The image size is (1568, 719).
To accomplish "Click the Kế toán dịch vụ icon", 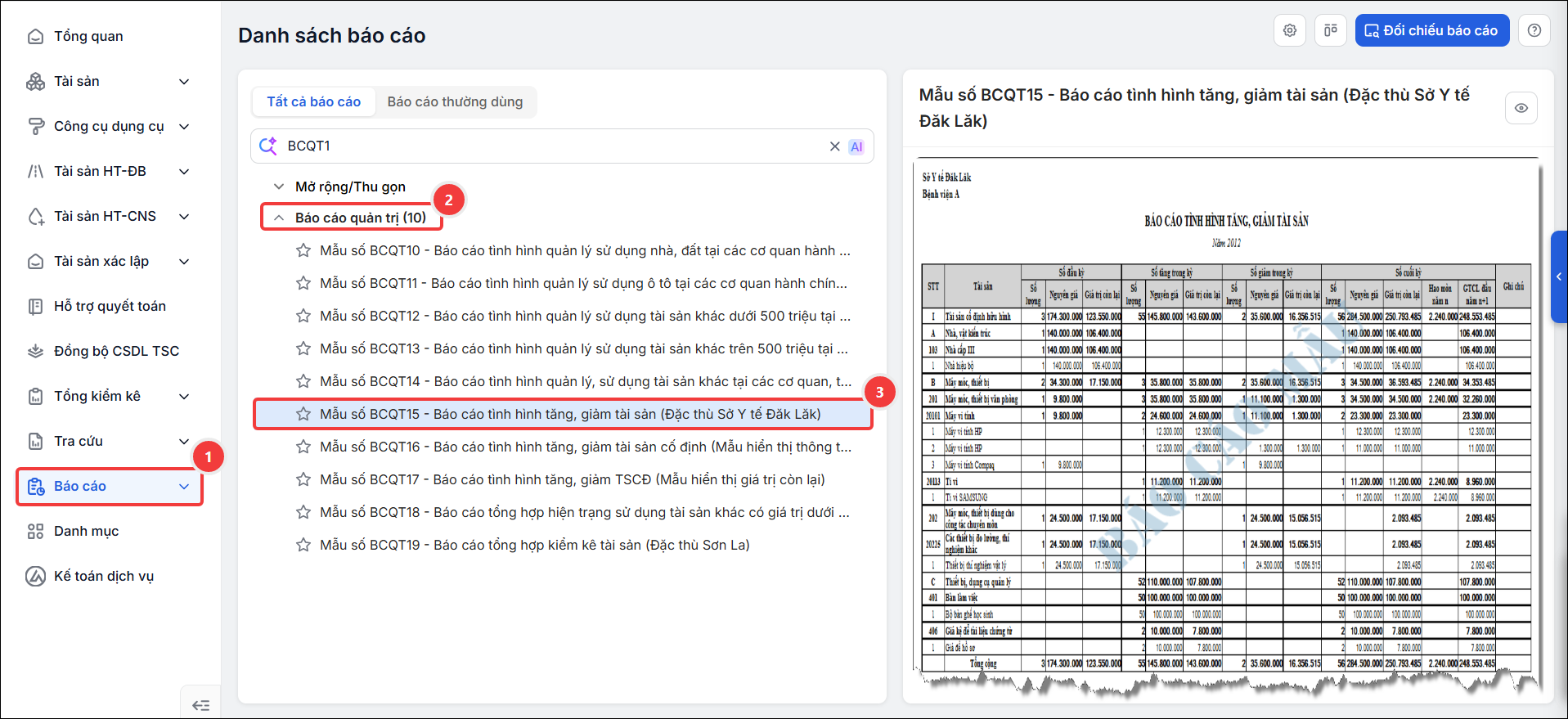I will pyautogui.click(x=35, y=576).
